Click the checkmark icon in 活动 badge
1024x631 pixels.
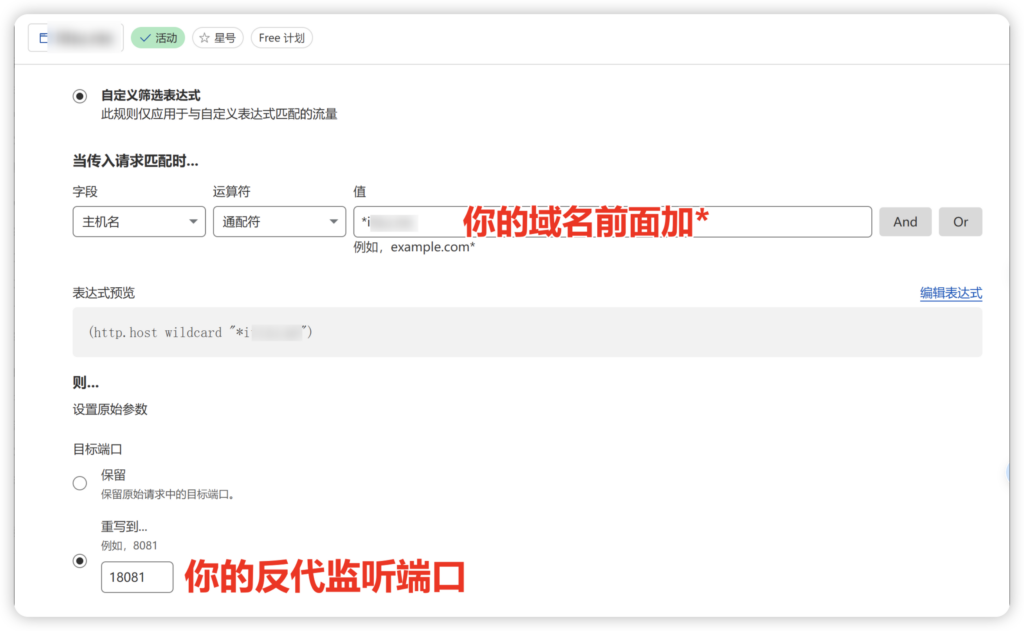click(x=145, y=38)
